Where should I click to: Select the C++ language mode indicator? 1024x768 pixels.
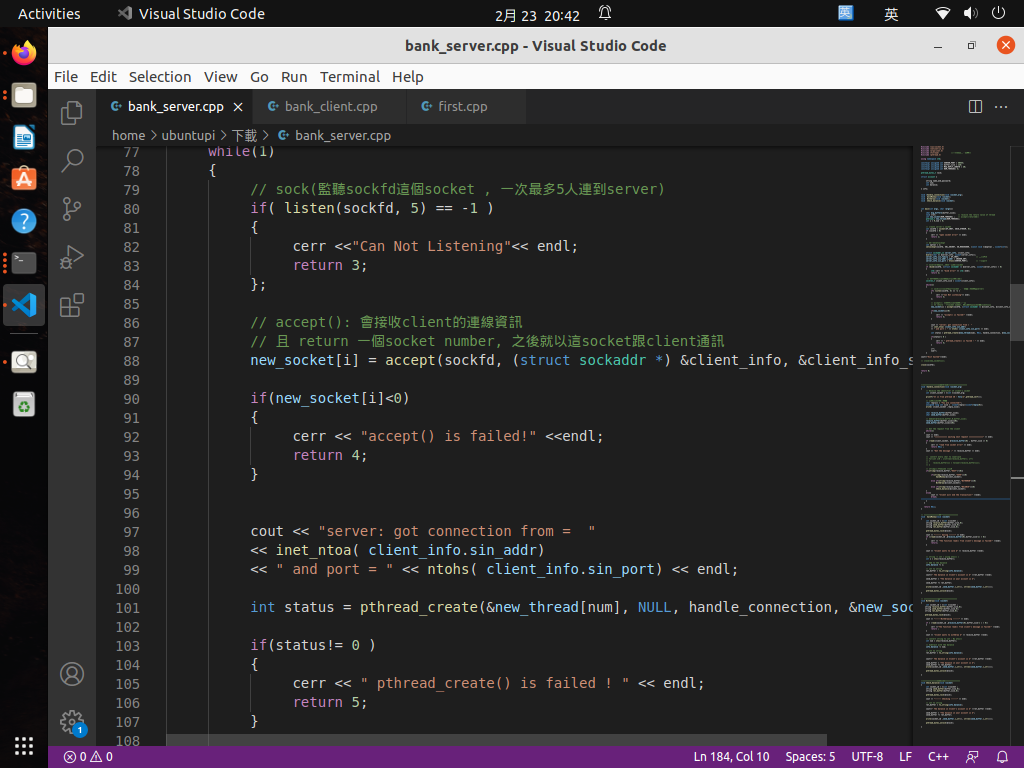tap(938, 757)
